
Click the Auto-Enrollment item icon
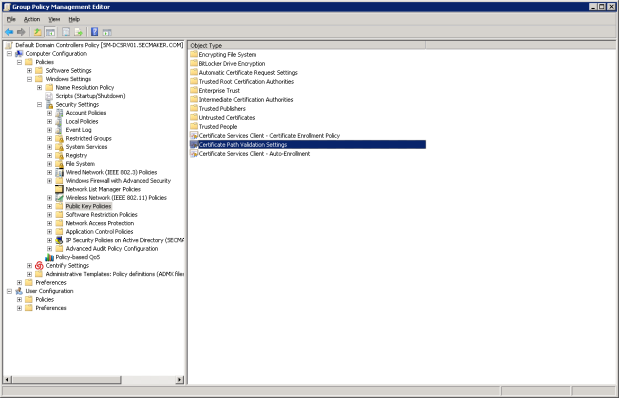click(x=194, y=154)
